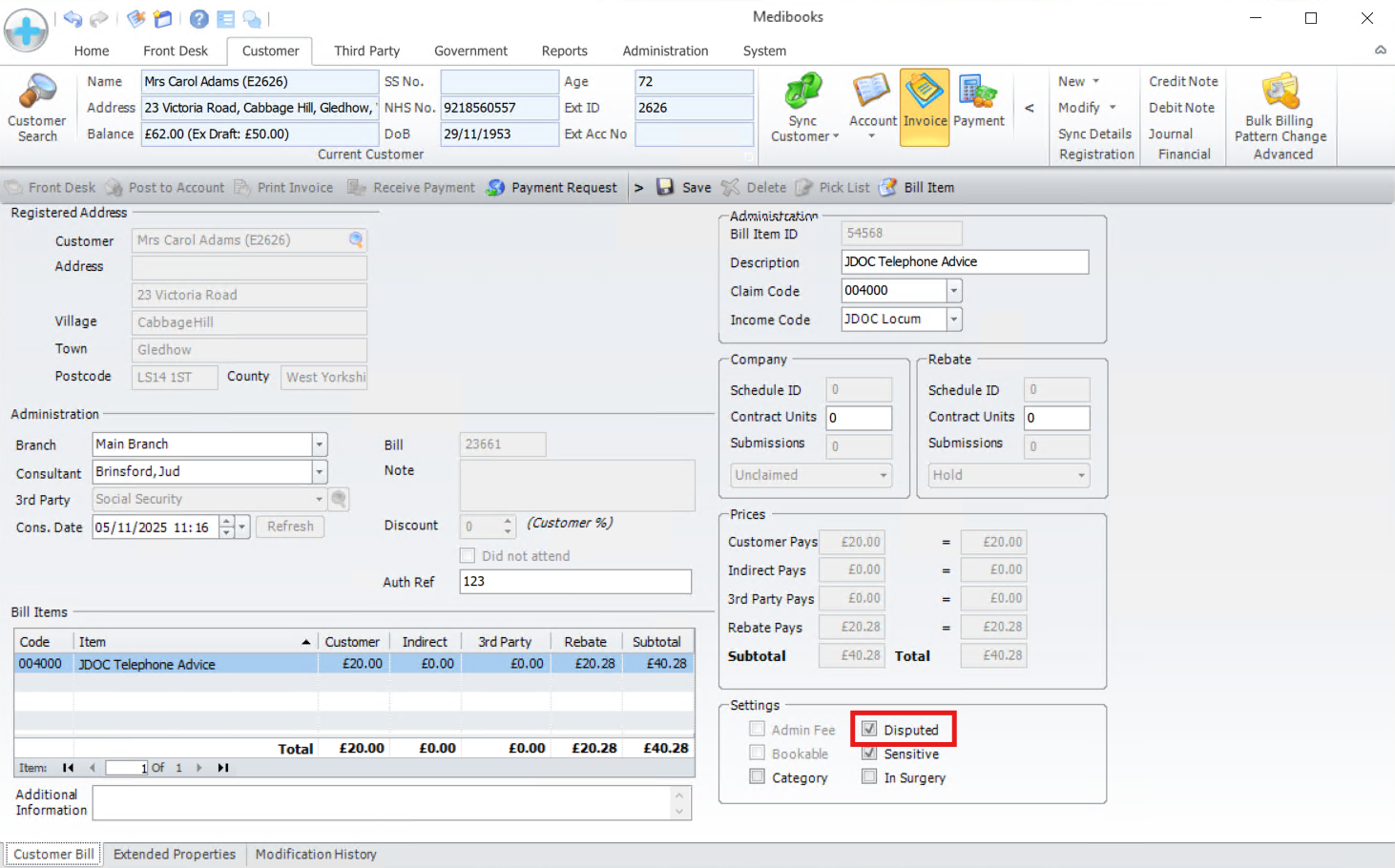This screenshot has height=868, width=1395.
Task: Select the Payment ribbon icon
Action: [x=978, y=93]
